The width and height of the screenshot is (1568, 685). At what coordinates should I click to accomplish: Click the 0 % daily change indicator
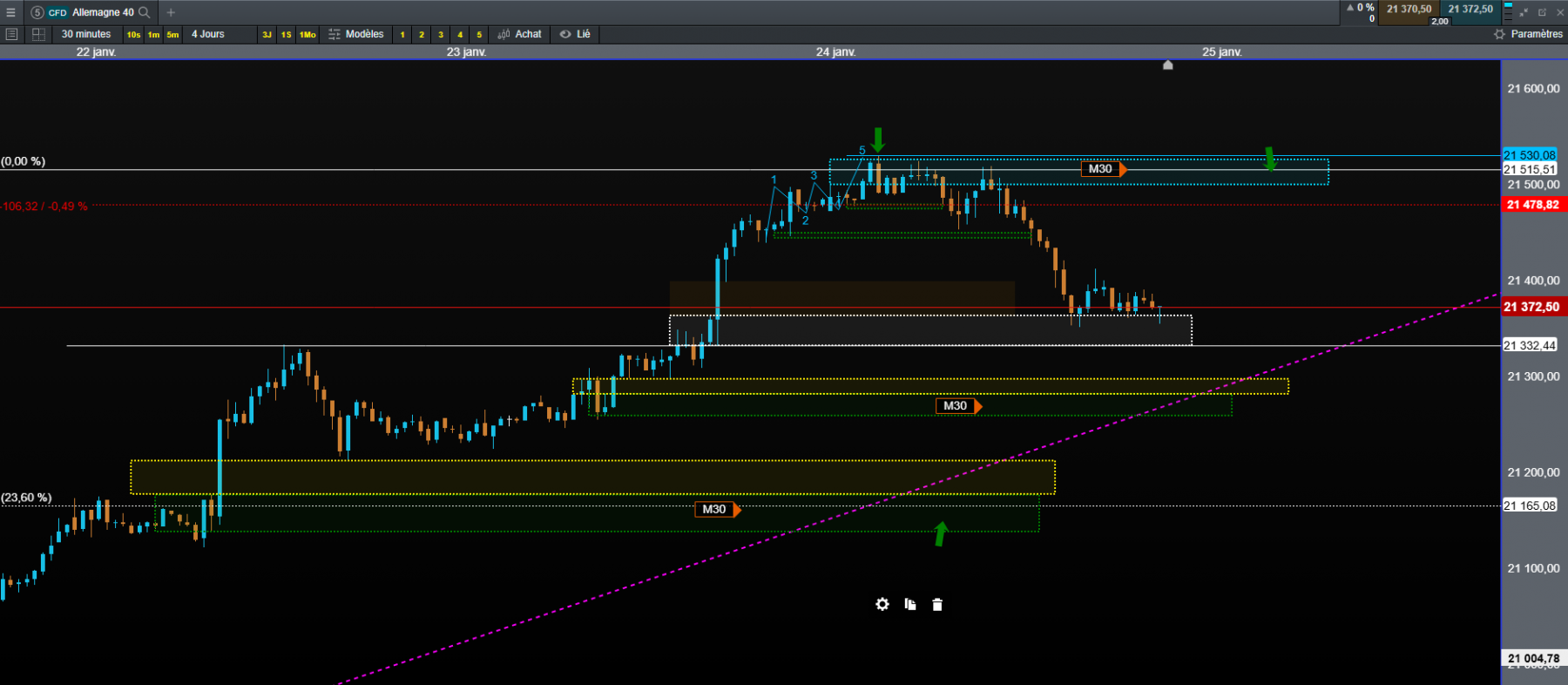[1361, 8]
